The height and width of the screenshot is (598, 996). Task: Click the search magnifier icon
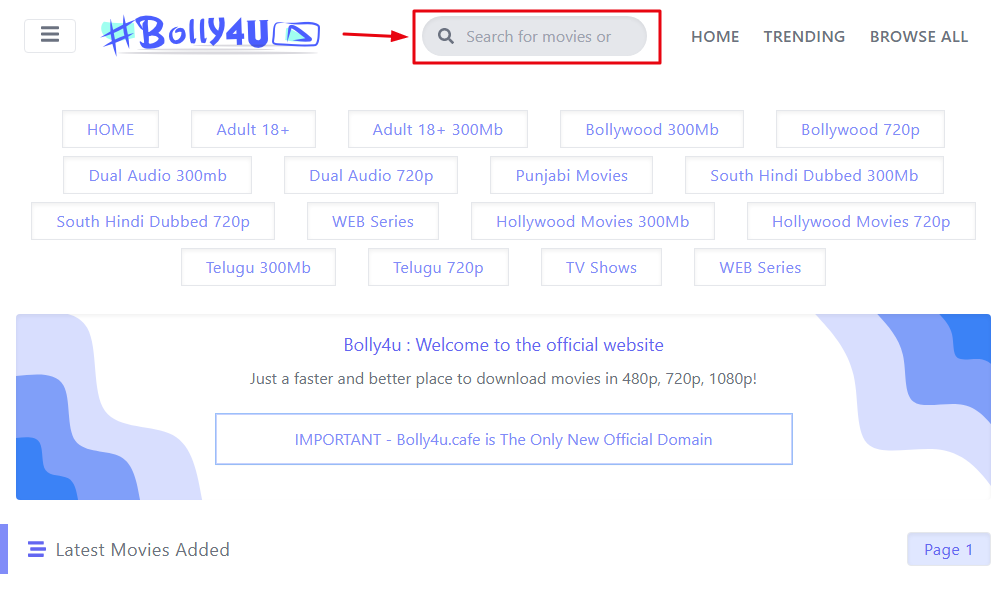tap(446, 36)
